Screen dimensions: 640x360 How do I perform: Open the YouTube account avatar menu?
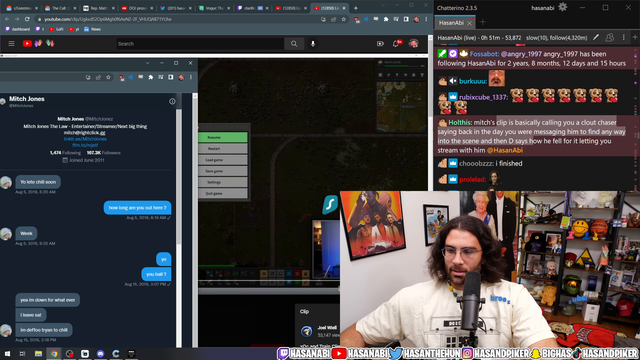(x=413, y=43)
